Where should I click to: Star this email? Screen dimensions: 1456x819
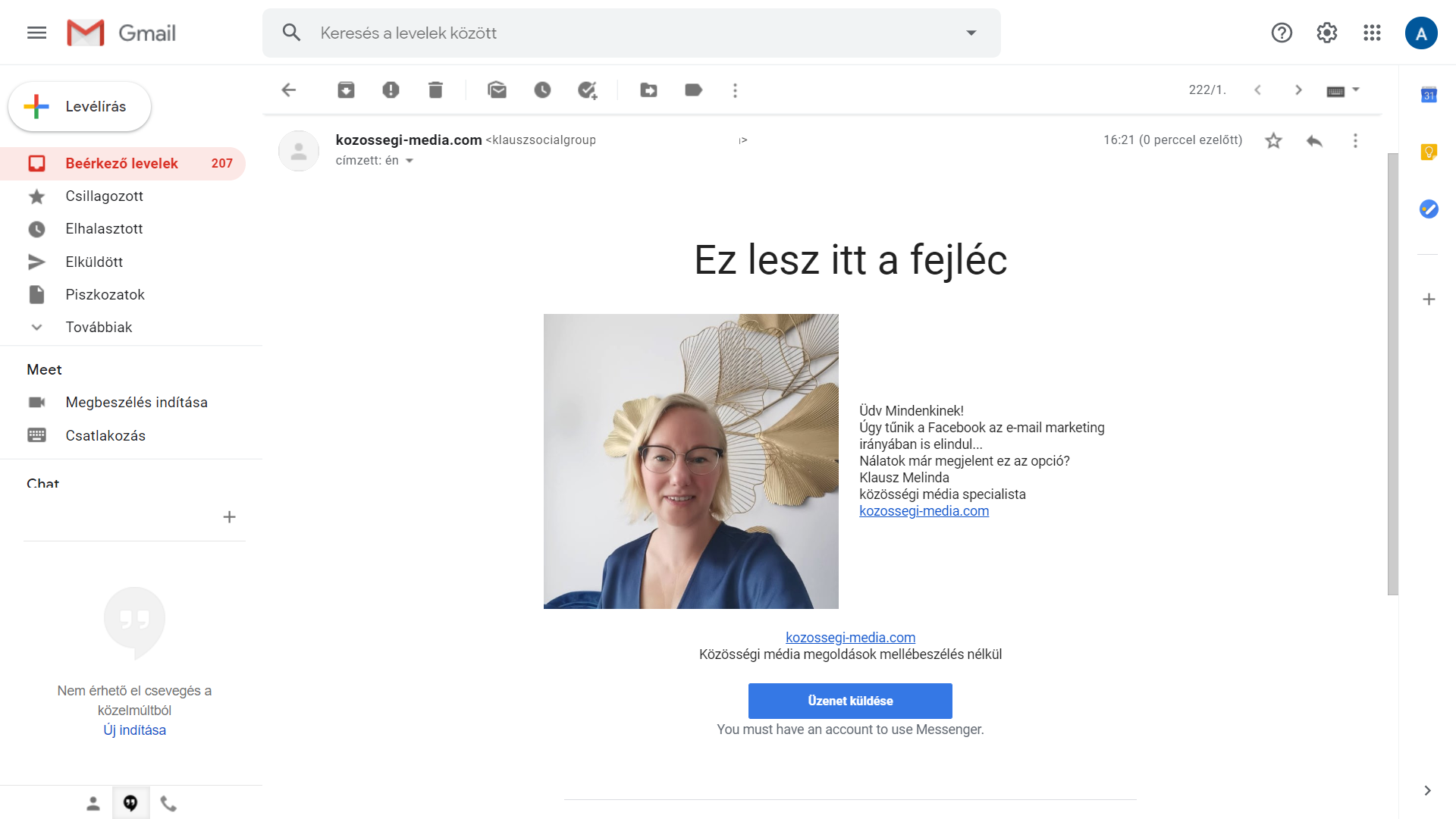point(1273,141)
